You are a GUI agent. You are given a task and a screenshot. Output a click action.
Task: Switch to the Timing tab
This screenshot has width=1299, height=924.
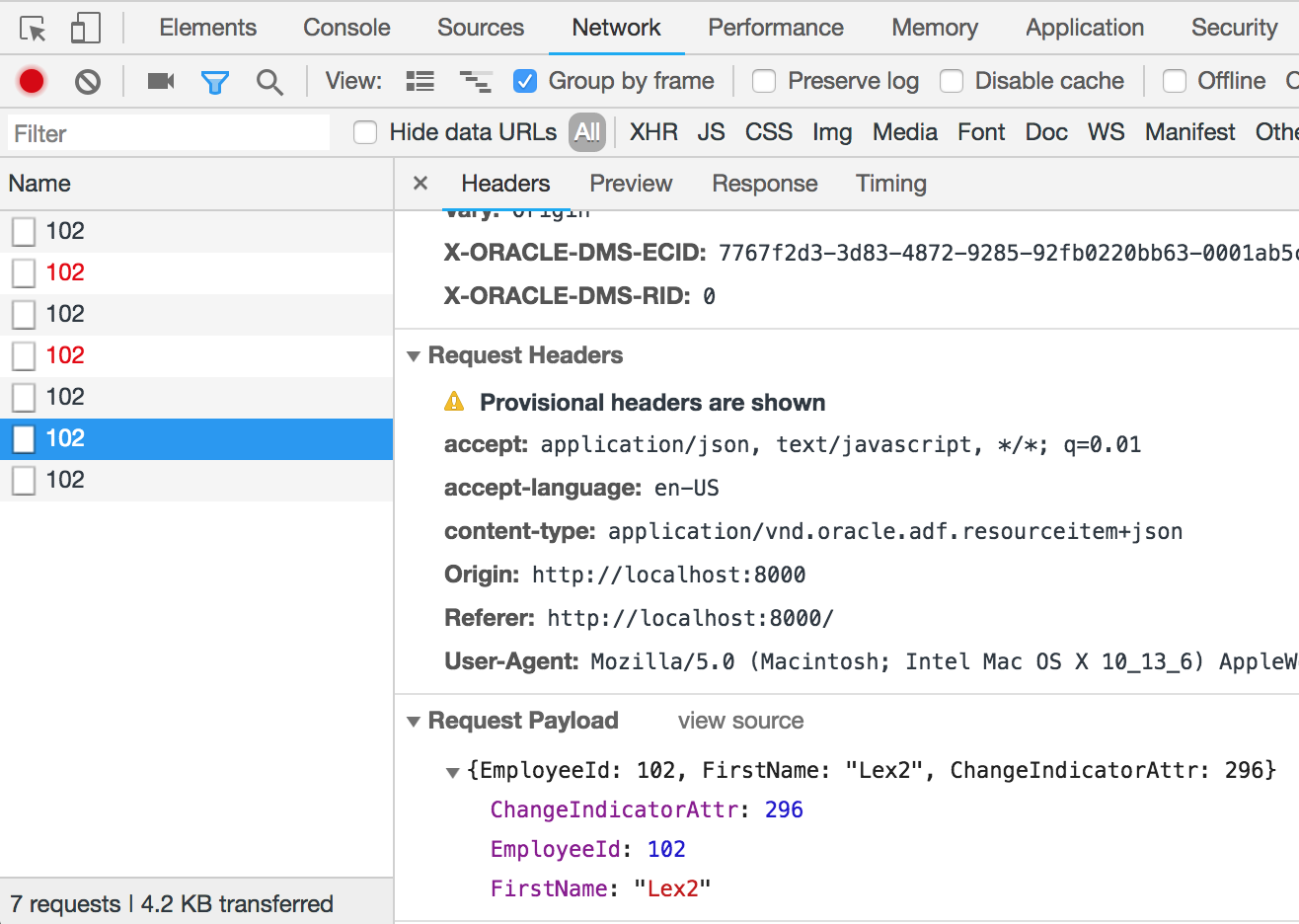pos(890,184)
